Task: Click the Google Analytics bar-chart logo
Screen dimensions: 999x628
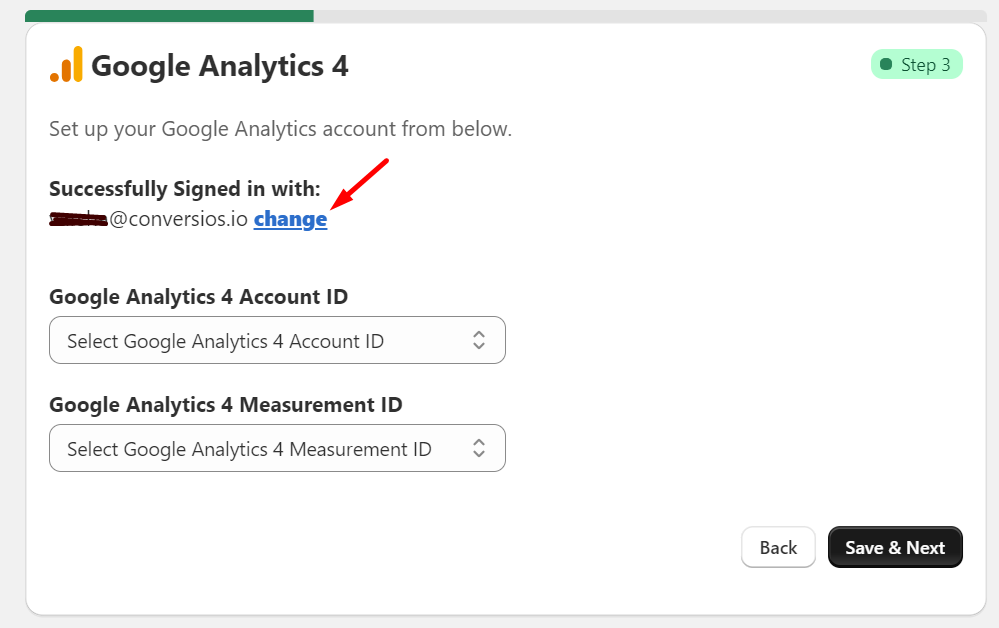Action: 66,64
